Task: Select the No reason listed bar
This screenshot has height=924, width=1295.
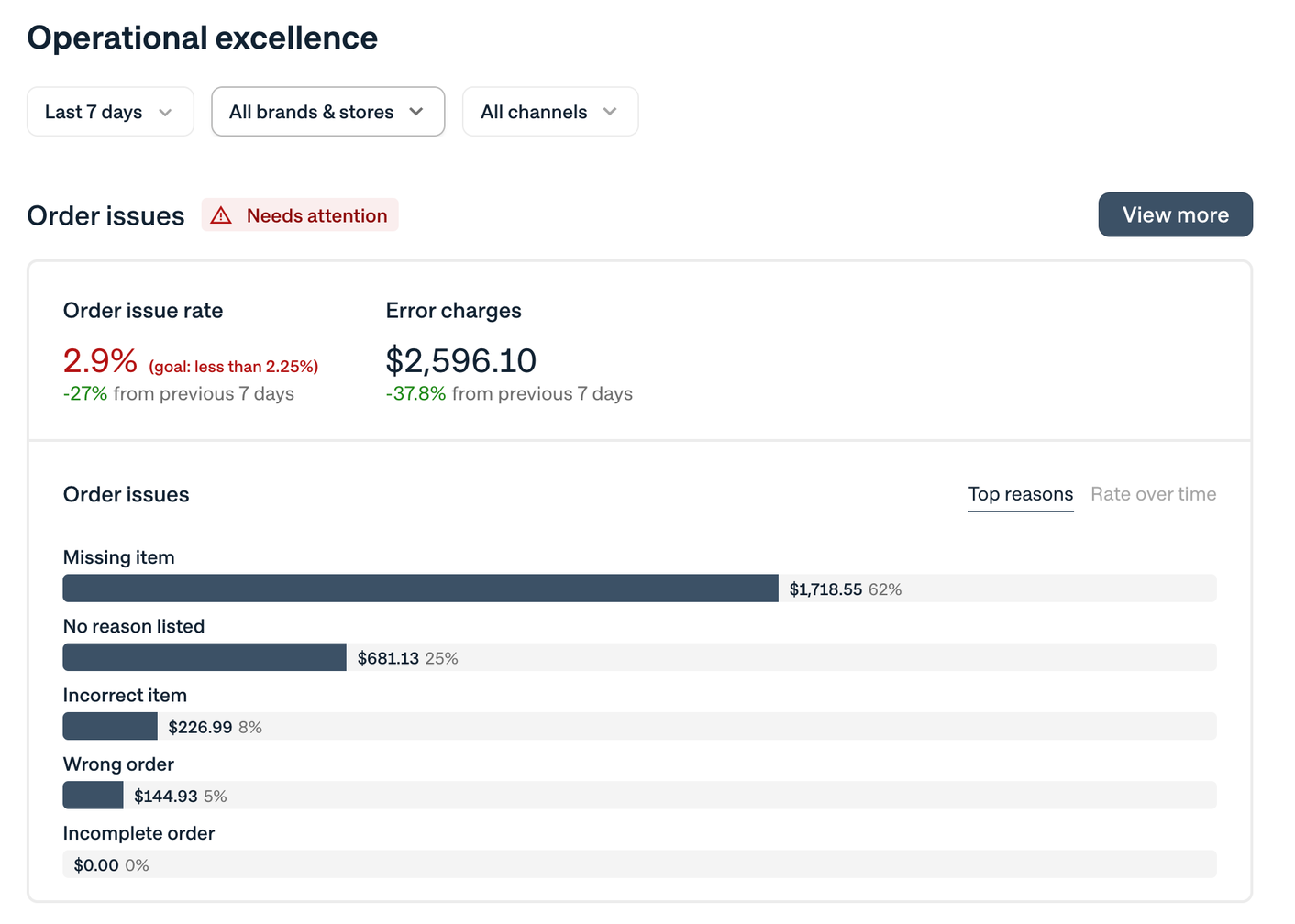Action: (205, 657)
